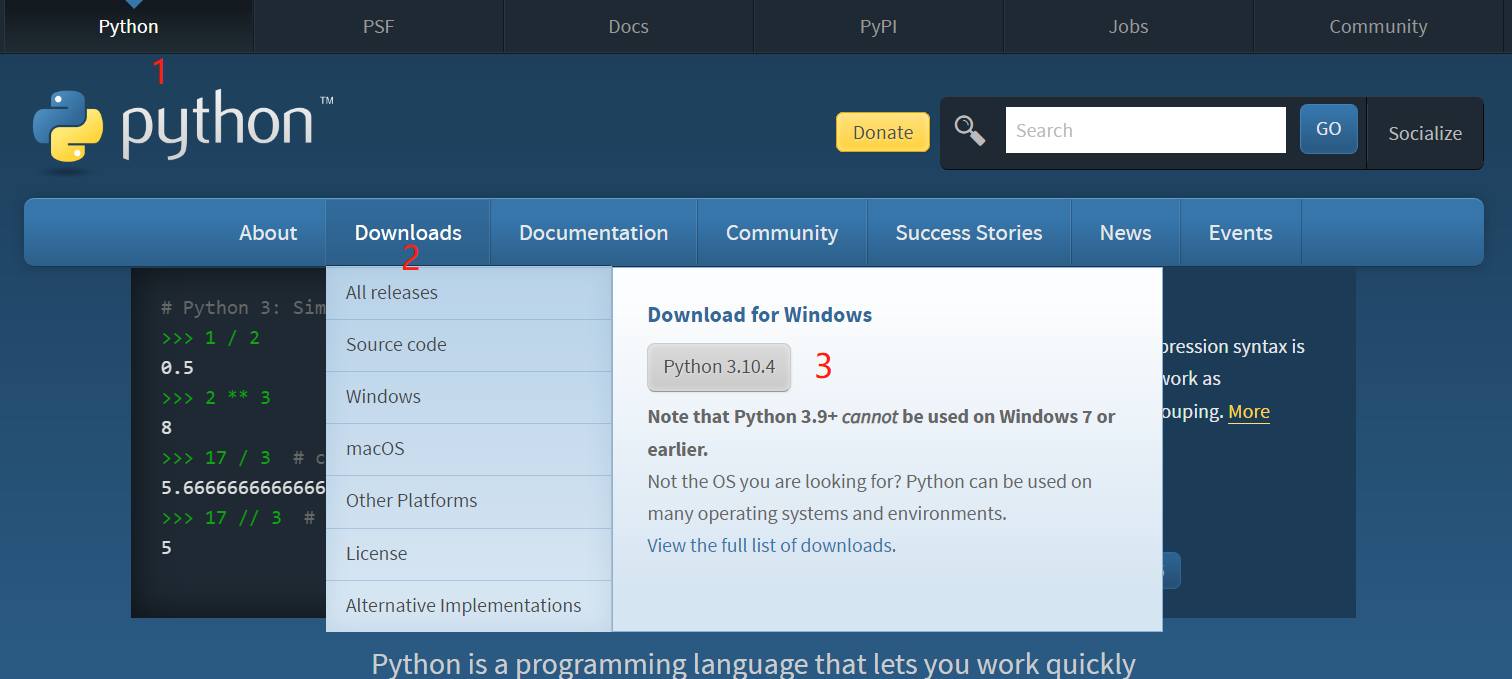This screenshot has width=1512, height=679.
Task: Type in the Search input field
Action: tap(1145, 130)
